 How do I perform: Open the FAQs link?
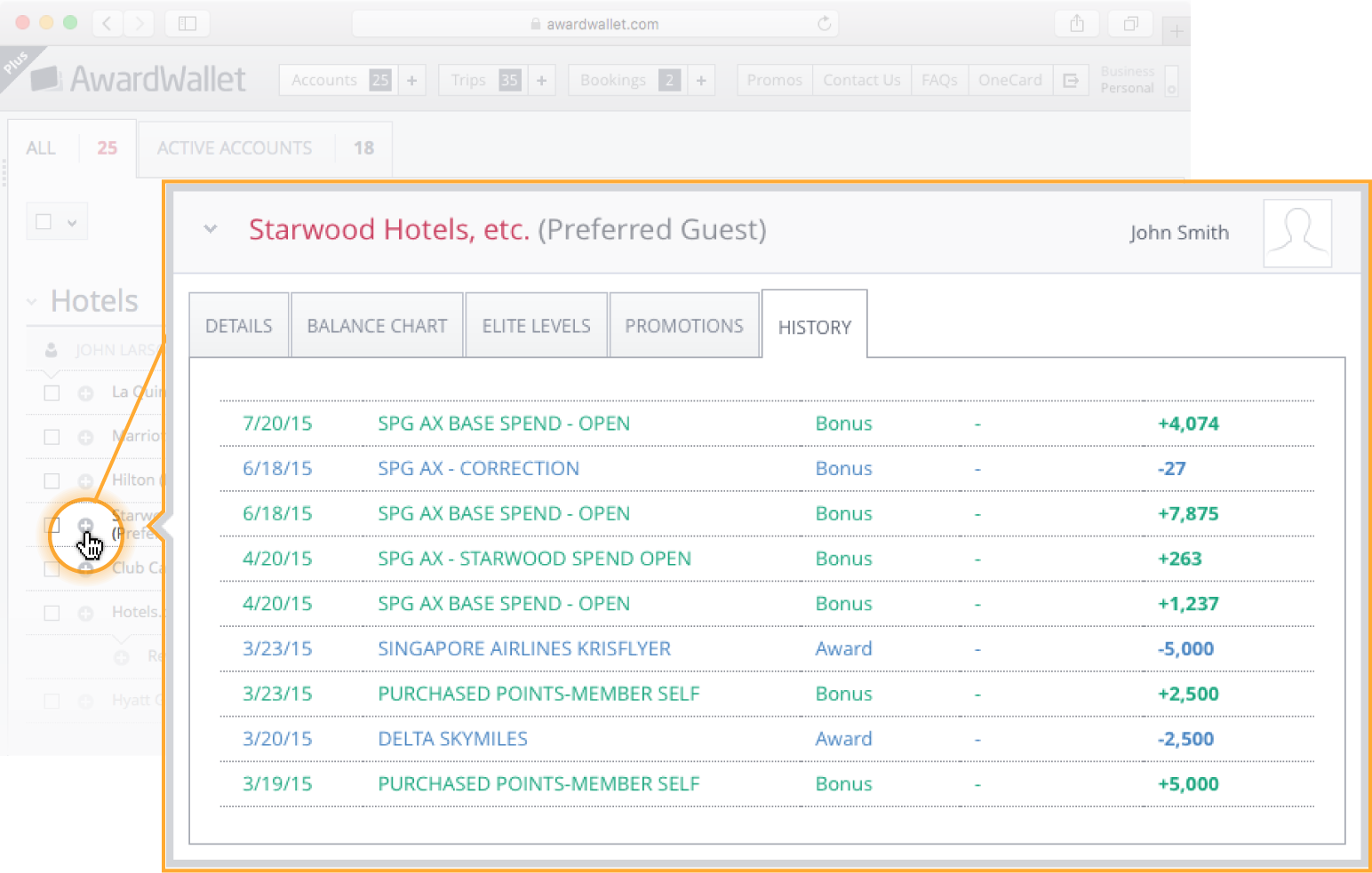pos(939,80)
